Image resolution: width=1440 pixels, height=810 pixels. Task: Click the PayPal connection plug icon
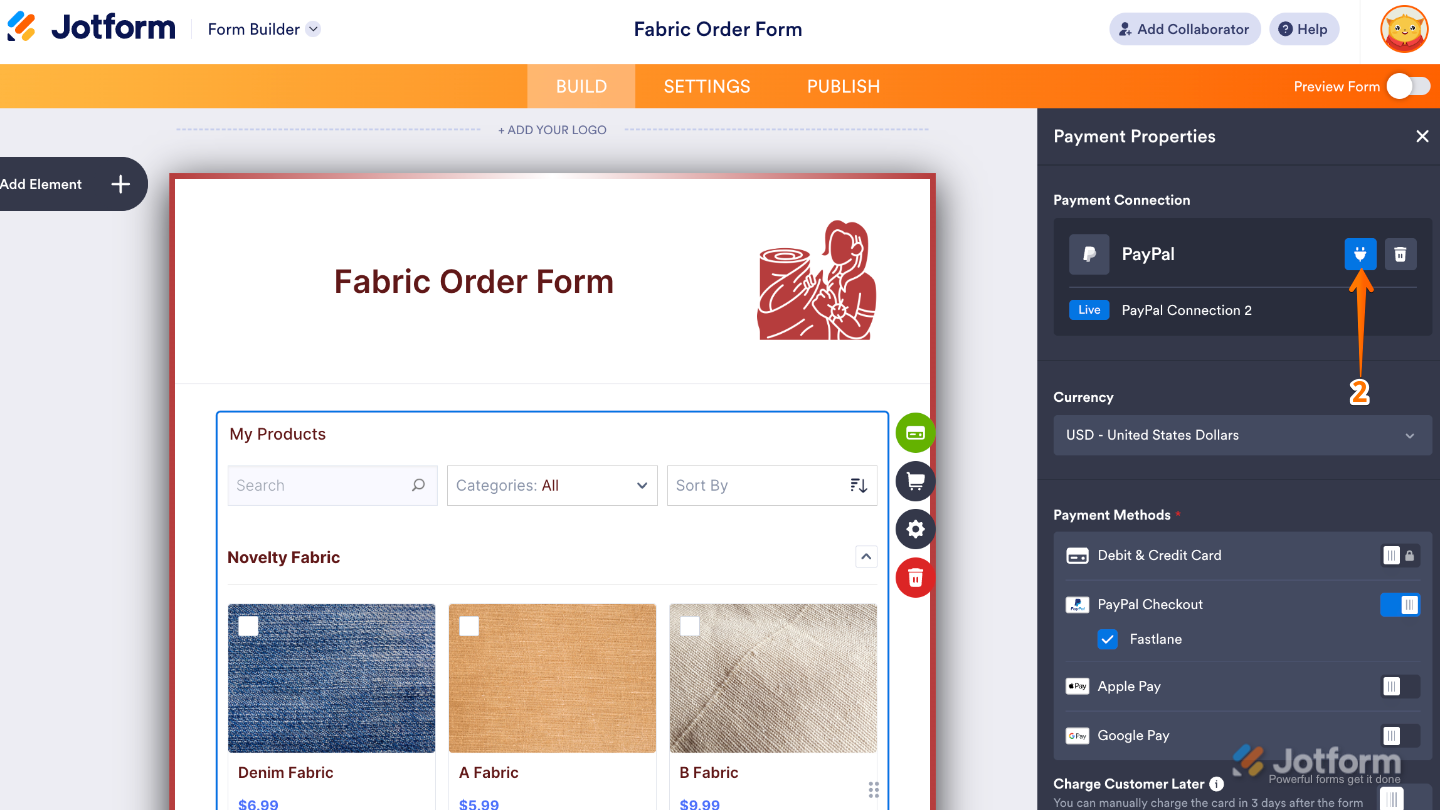click(x=1360, y=254)
